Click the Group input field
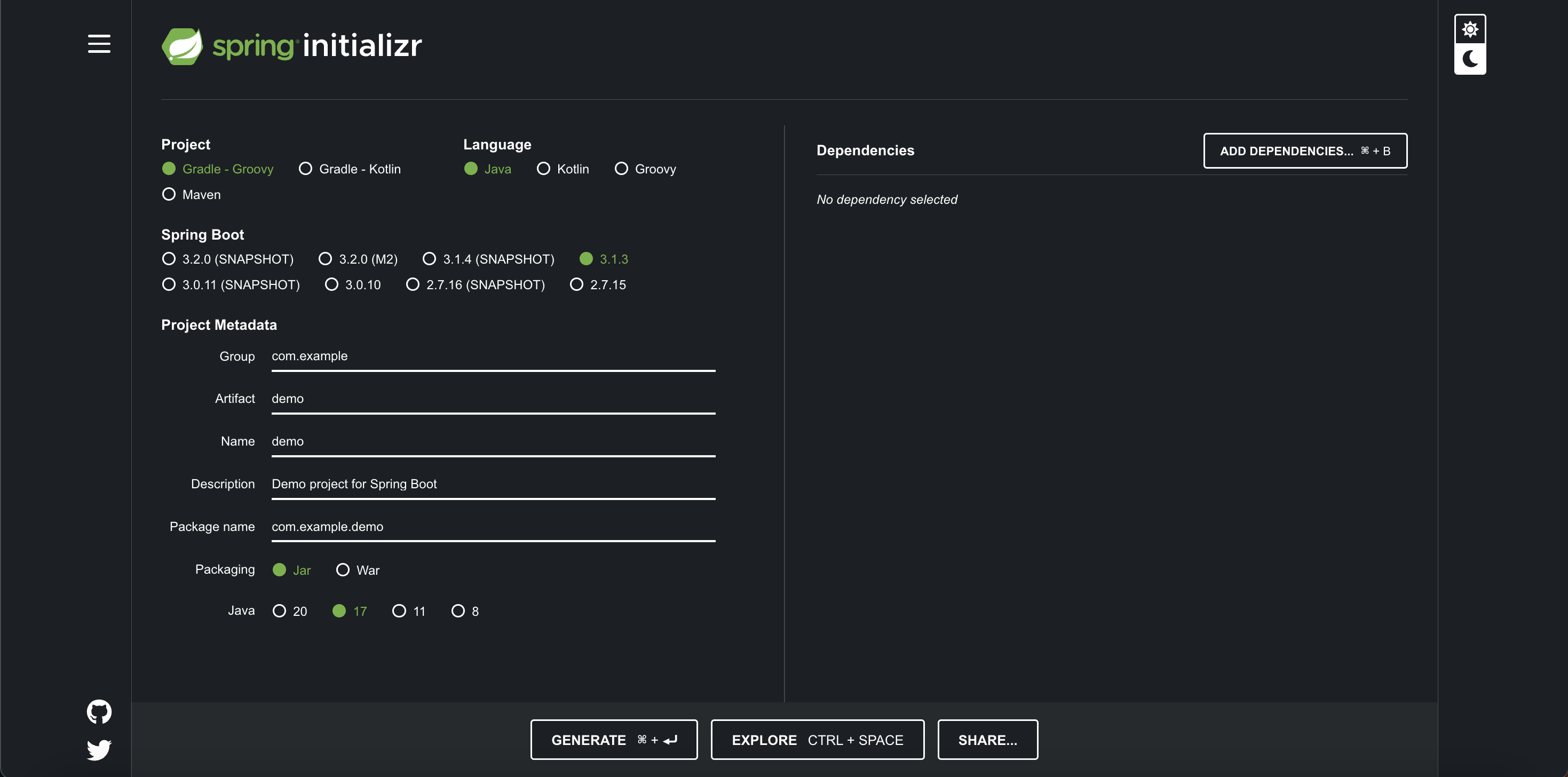This screenshot has height=777, width=1568. click(x=493, y=356)
